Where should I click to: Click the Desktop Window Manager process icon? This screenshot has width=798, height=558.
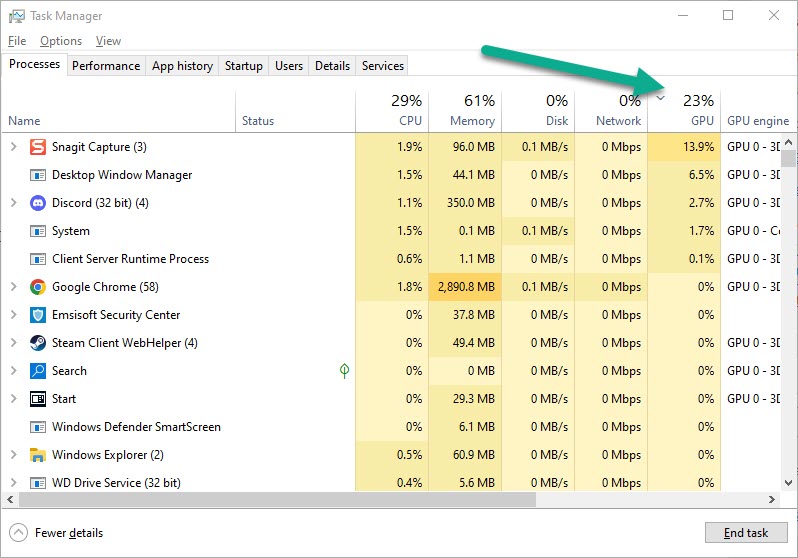38,175
